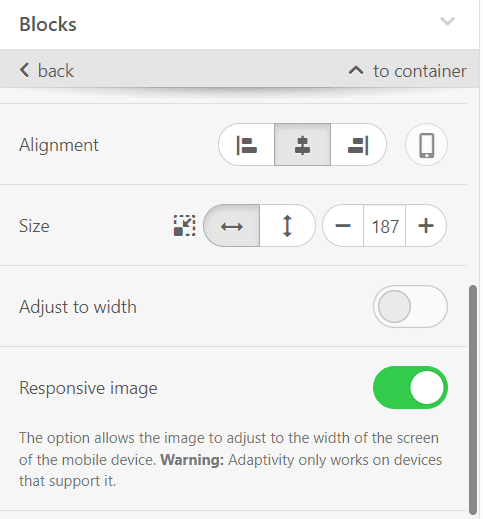The height and width of the screenshot is (519, 483).
Task: Select center alignment icon
Action: pos(302,145)
